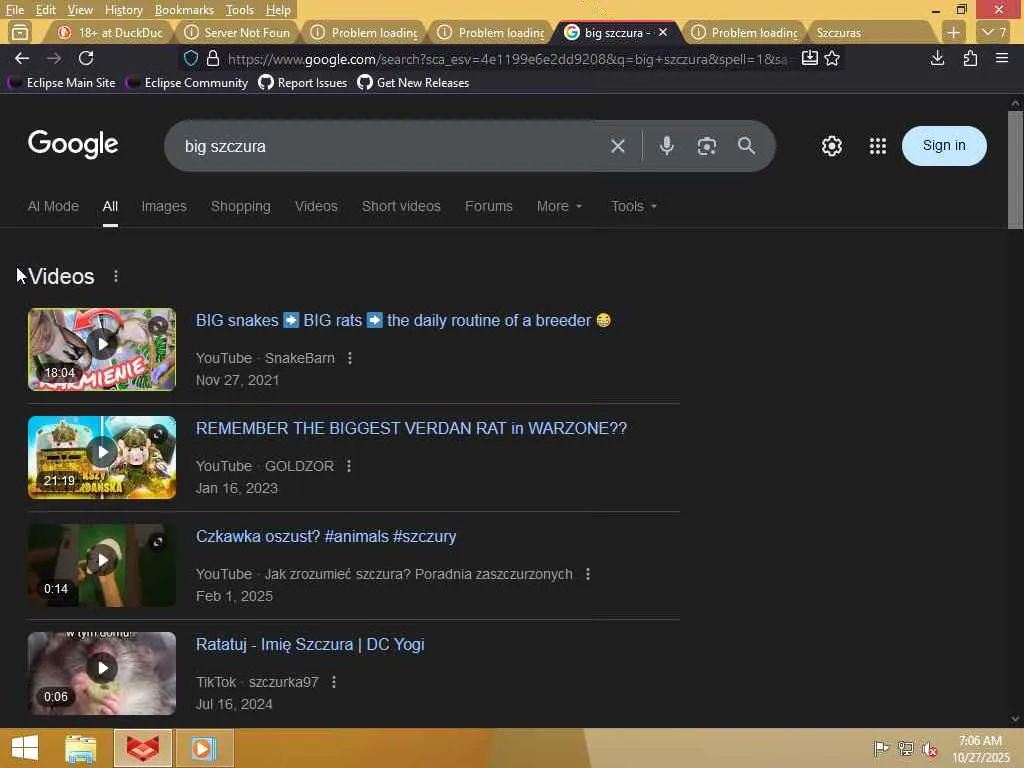Click the Google logo
The height and width of the screenshot is (768, 1024).
click(73, 144)
